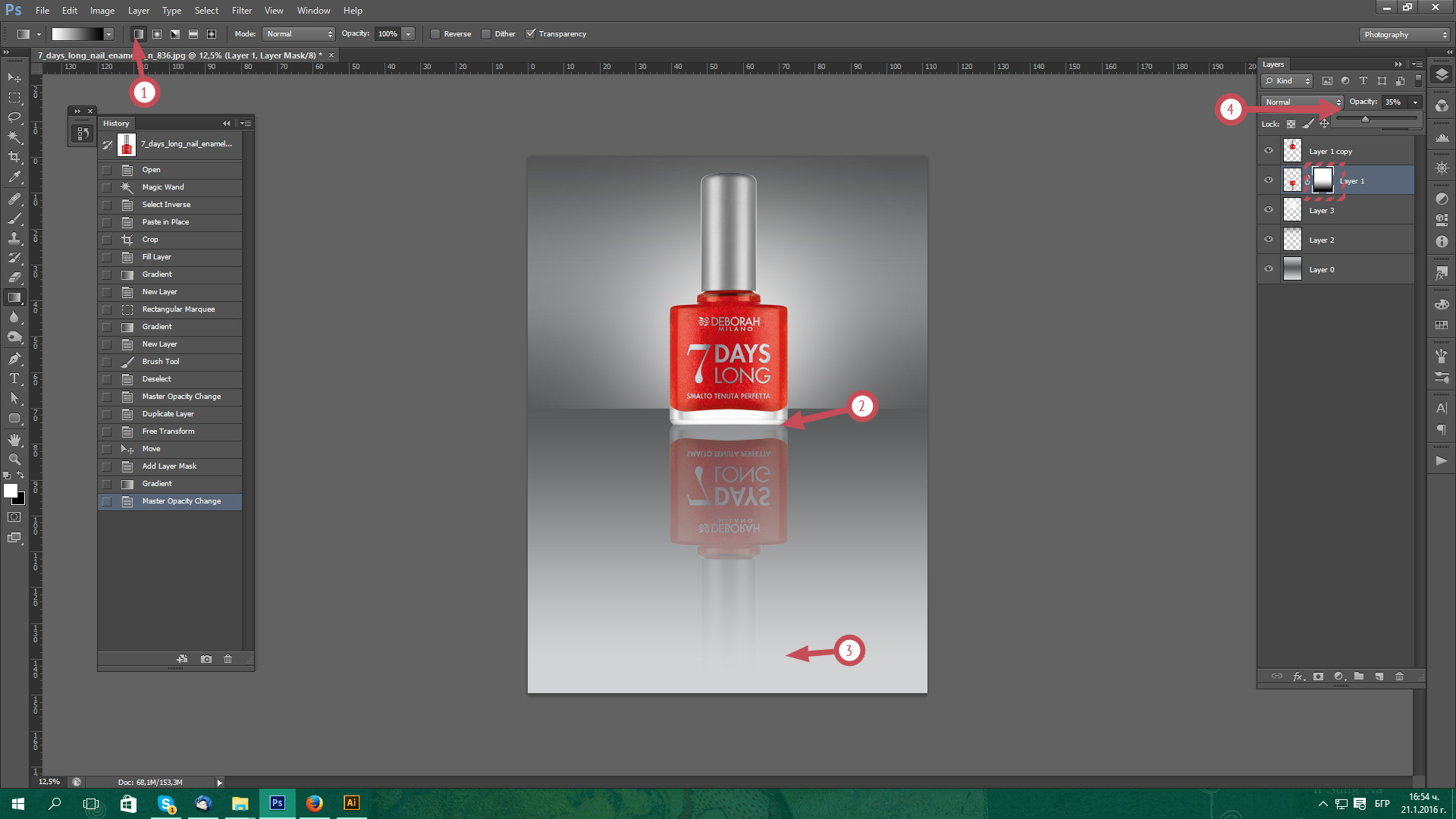The image size is (1456, 819).
Task: Select the Hand tool
Action: coord(14,440)
